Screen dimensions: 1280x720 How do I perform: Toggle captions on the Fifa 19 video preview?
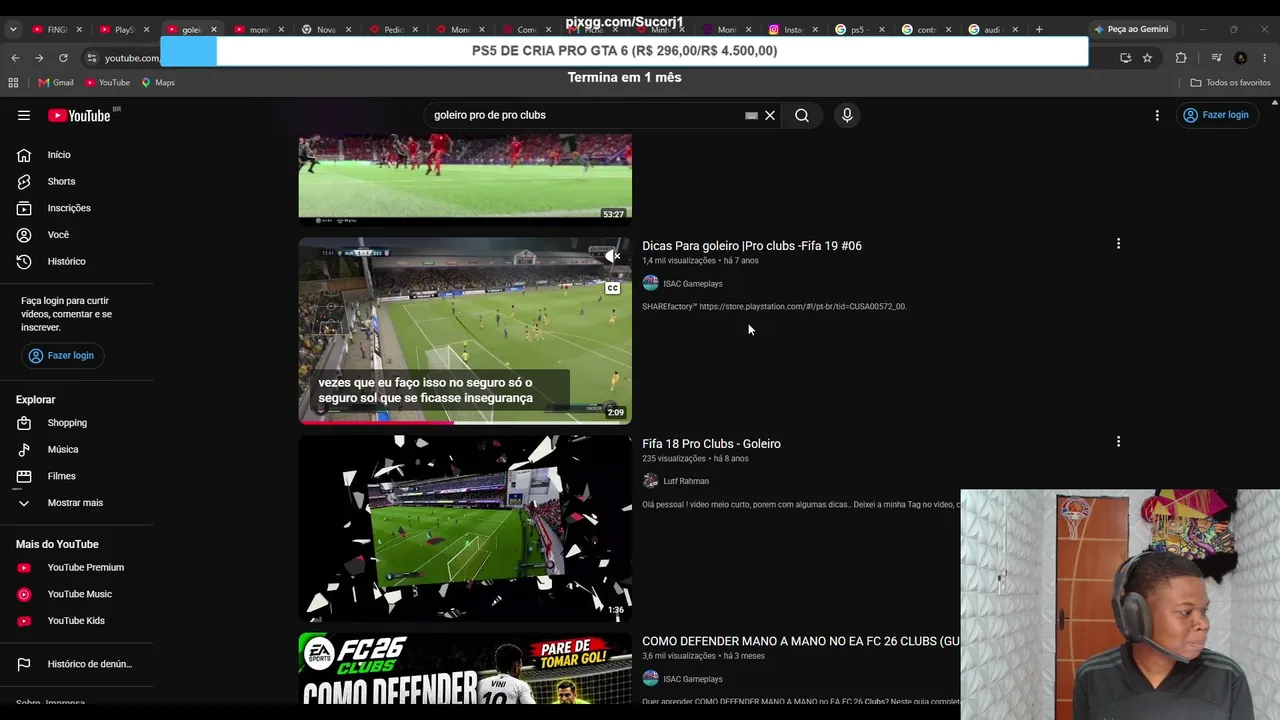click(x=612, y=288)
